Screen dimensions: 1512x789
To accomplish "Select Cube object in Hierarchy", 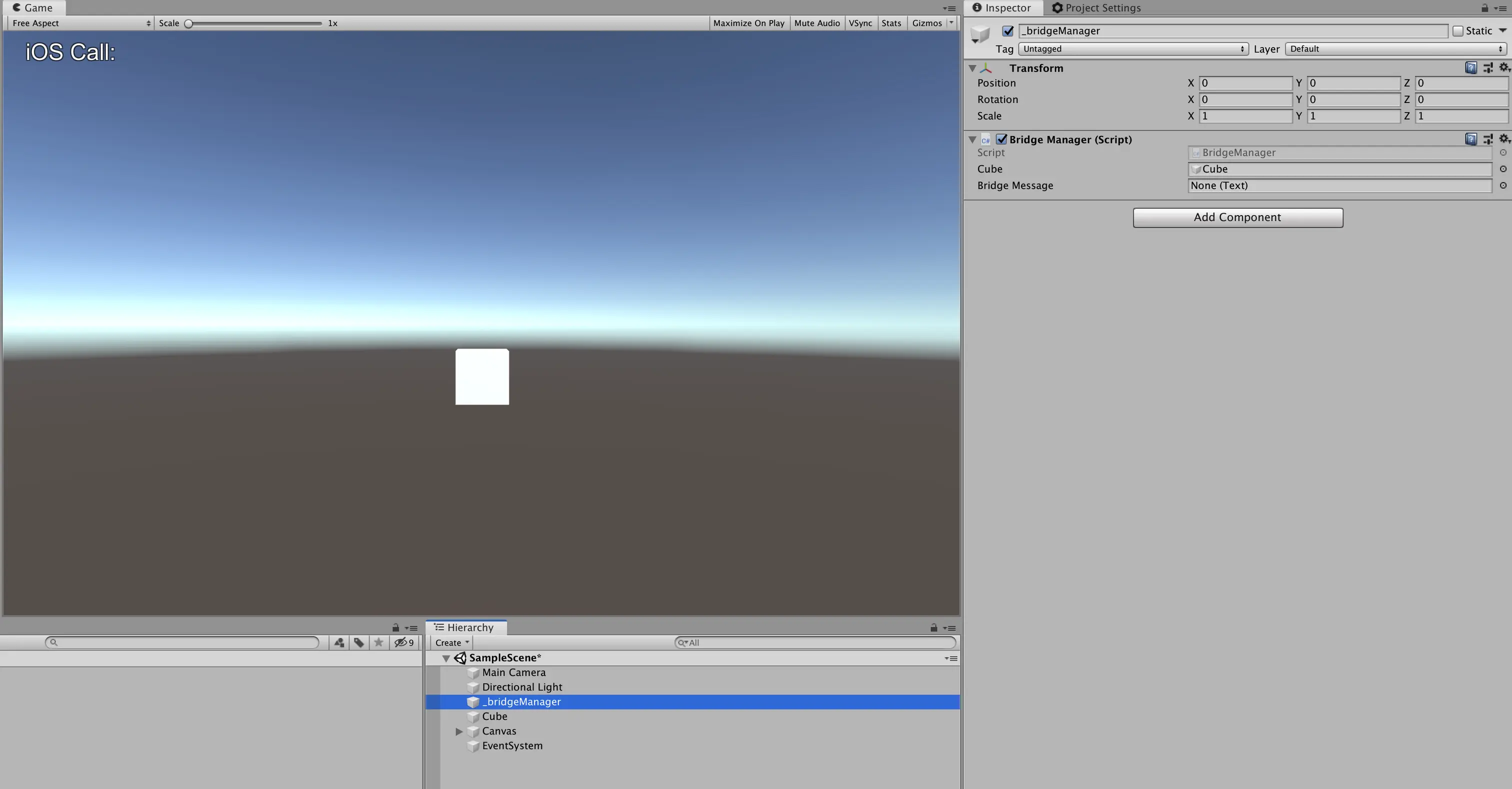I will [692, 717].
